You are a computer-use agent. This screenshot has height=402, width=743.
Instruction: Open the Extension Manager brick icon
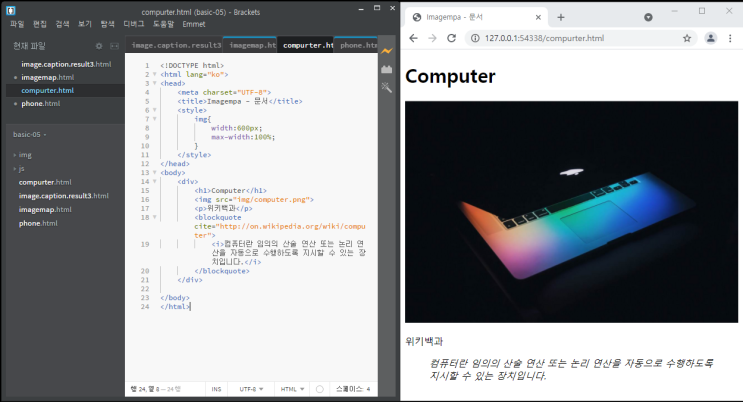pos(387,70)
